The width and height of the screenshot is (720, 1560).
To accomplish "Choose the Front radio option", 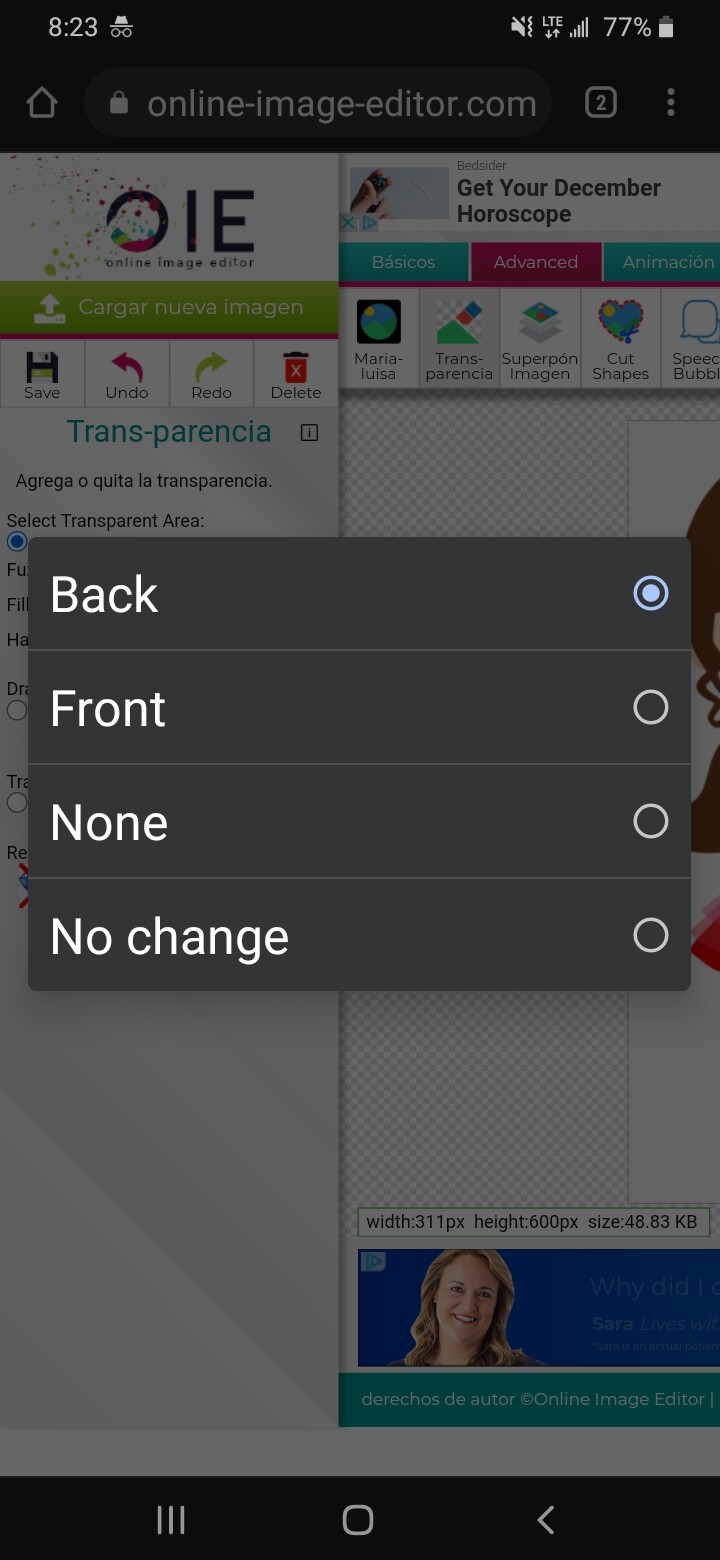I will (x=650, y=708).
